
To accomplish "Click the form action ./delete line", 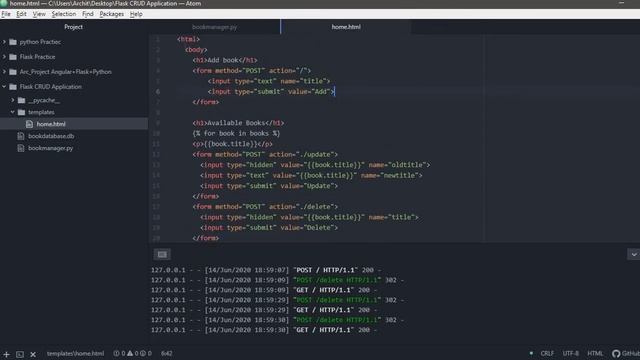I will (x=265, y=207).
